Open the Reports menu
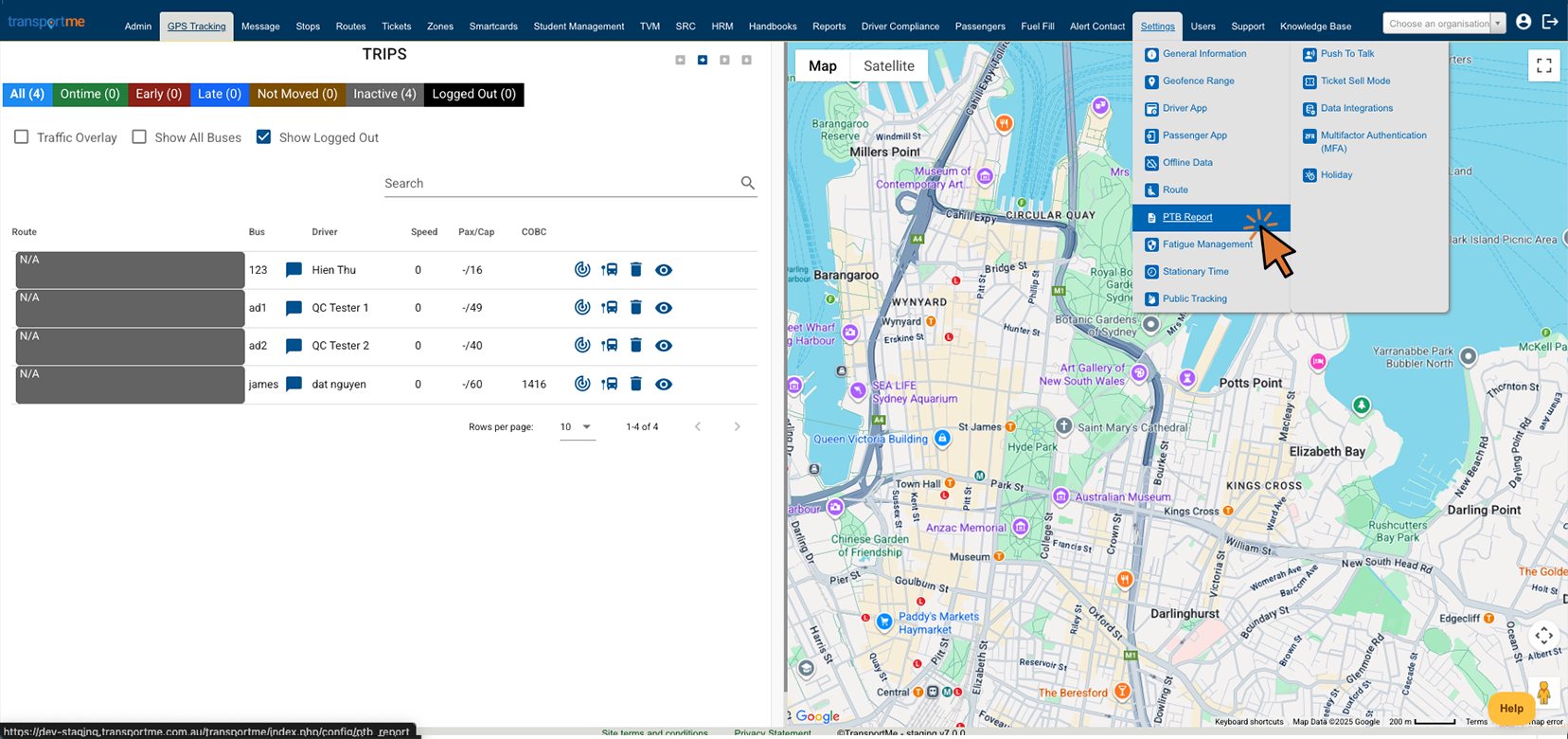Image resolution: width=1568 pixels, height=739 pixels. point(829,27)
